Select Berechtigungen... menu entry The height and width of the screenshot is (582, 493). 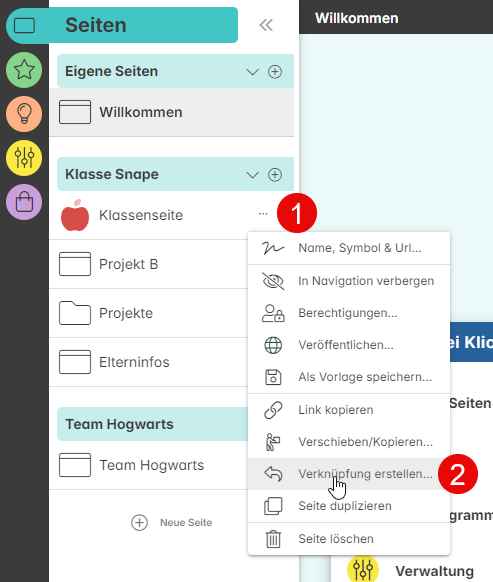tap(349, 313)
